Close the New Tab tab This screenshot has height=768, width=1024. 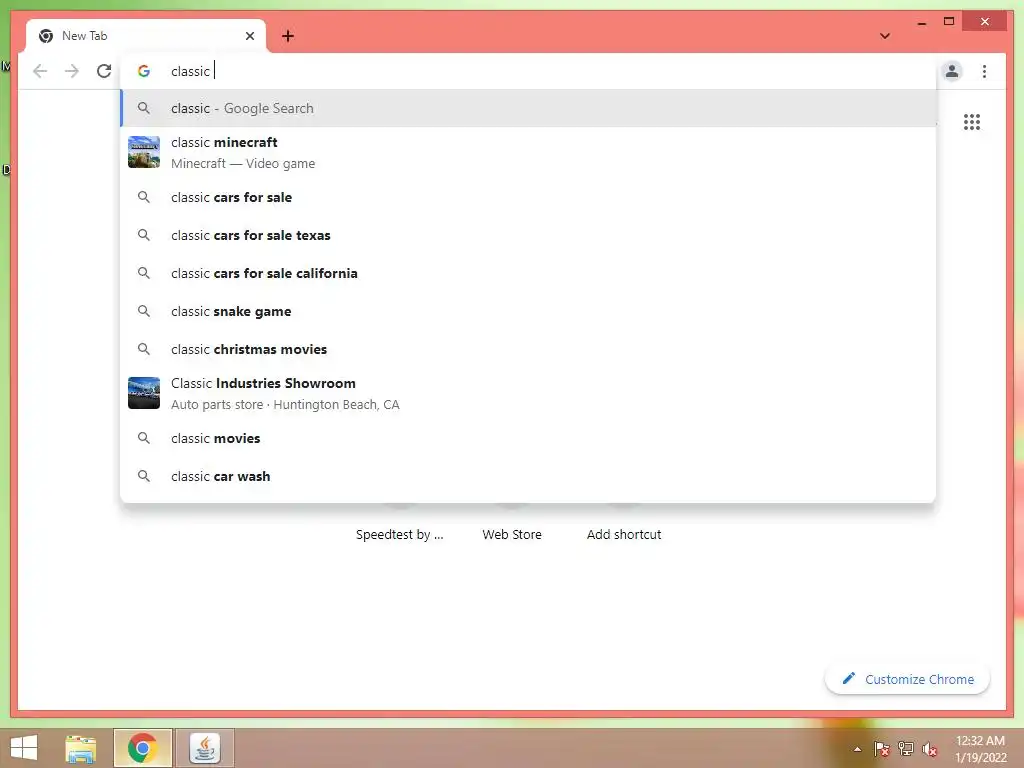pyautogui.click(x=249, y=36)
